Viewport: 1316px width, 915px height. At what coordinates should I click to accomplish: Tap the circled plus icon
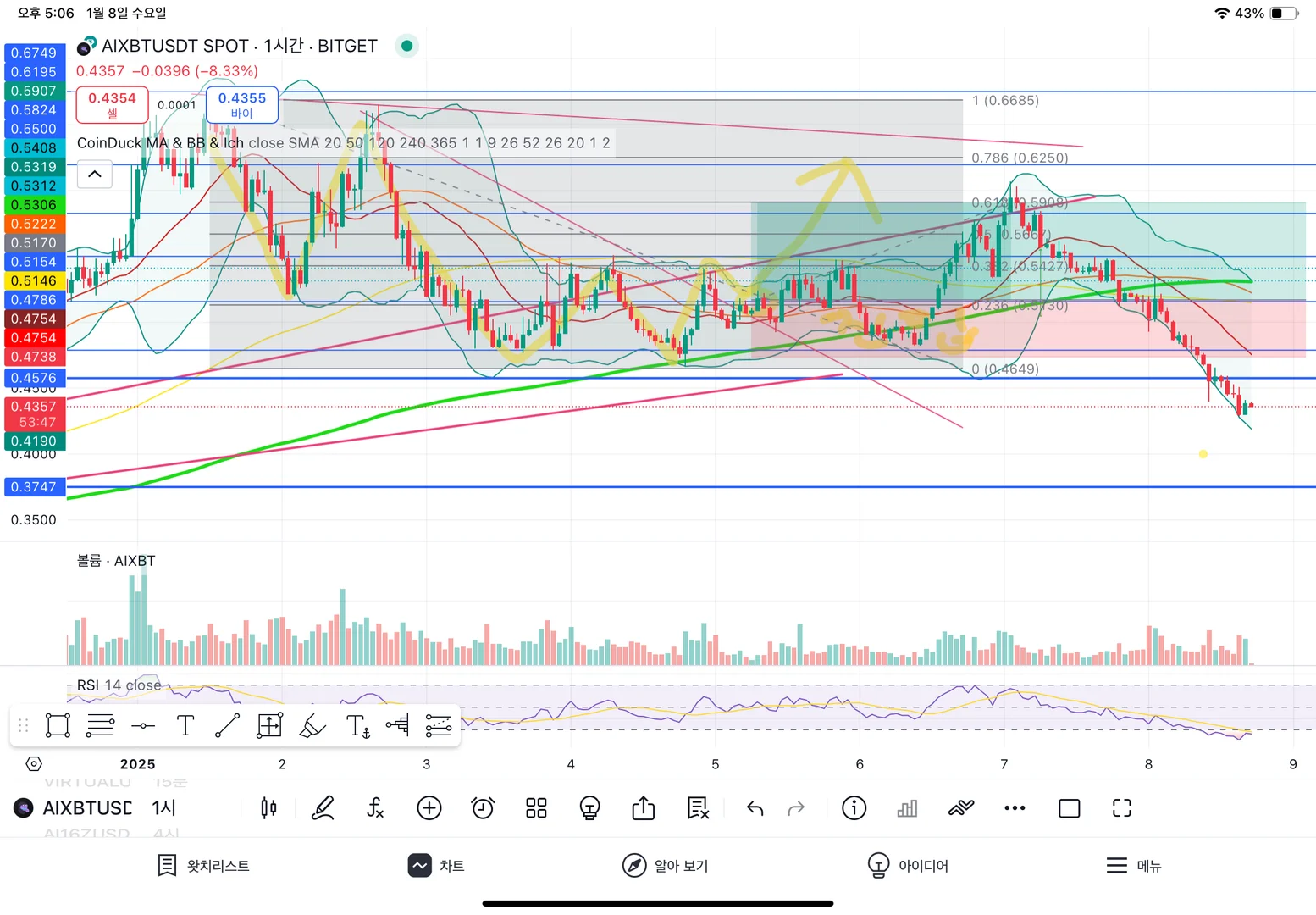[429, 808]
